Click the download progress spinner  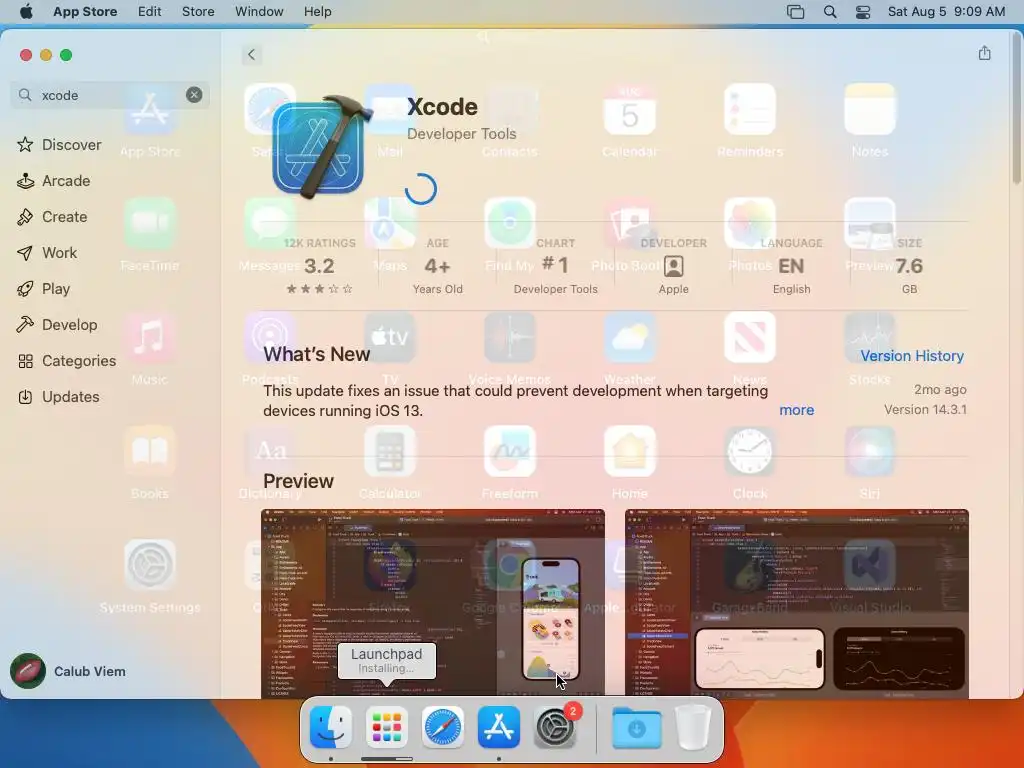421,189
